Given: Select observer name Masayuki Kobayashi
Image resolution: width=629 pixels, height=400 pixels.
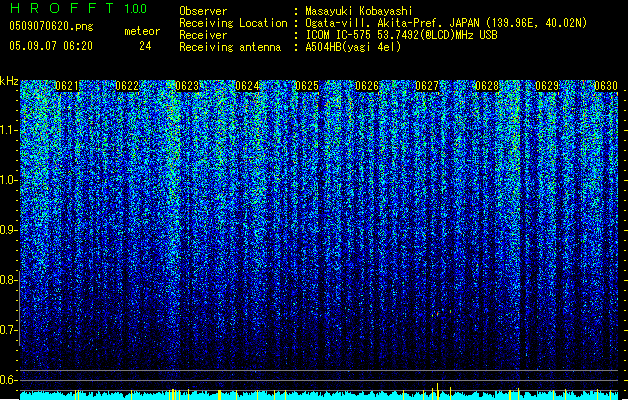Looking at the screenshot, I should [359, 11].
